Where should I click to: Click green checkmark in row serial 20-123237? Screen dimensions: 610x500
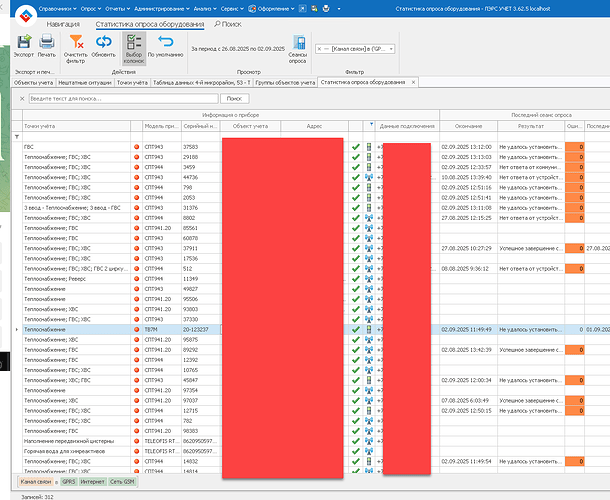pos(356,330)
